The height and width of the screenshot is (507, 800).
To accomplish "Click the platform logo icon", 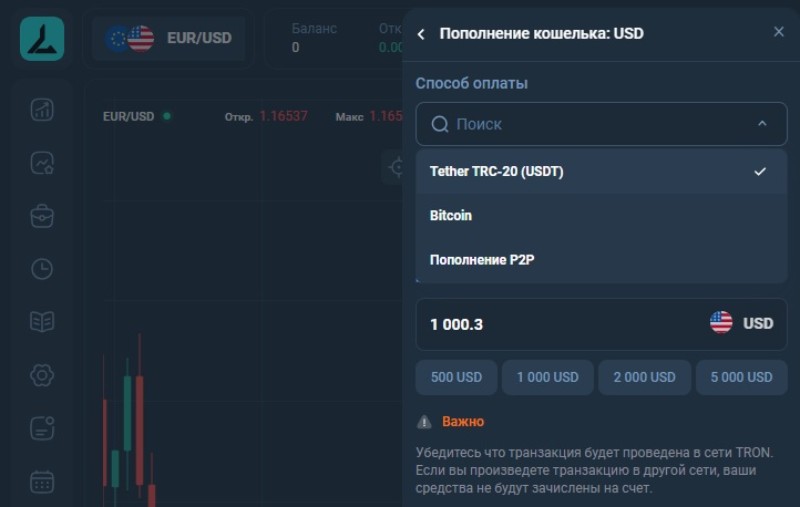I will [x=42, y=39].
